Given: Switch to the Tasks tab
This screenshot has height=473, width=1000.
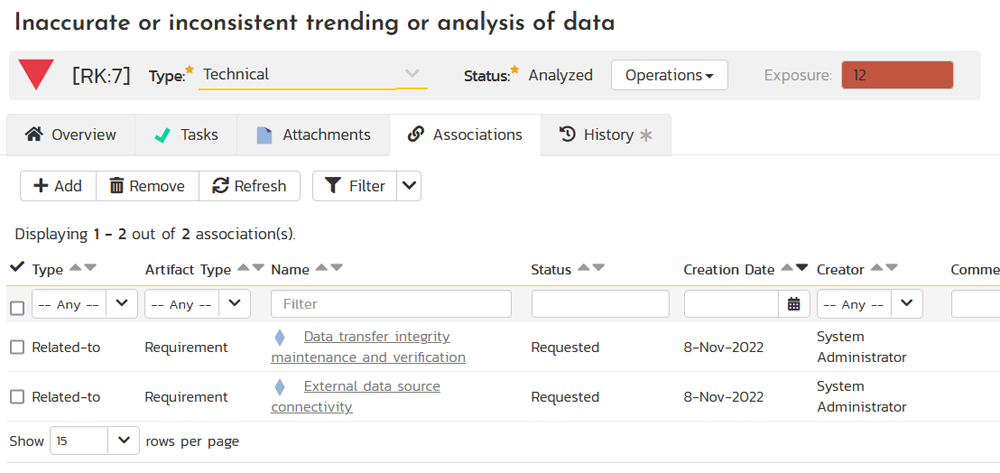Looking at the screenshot, I should (x=186, y=135).
